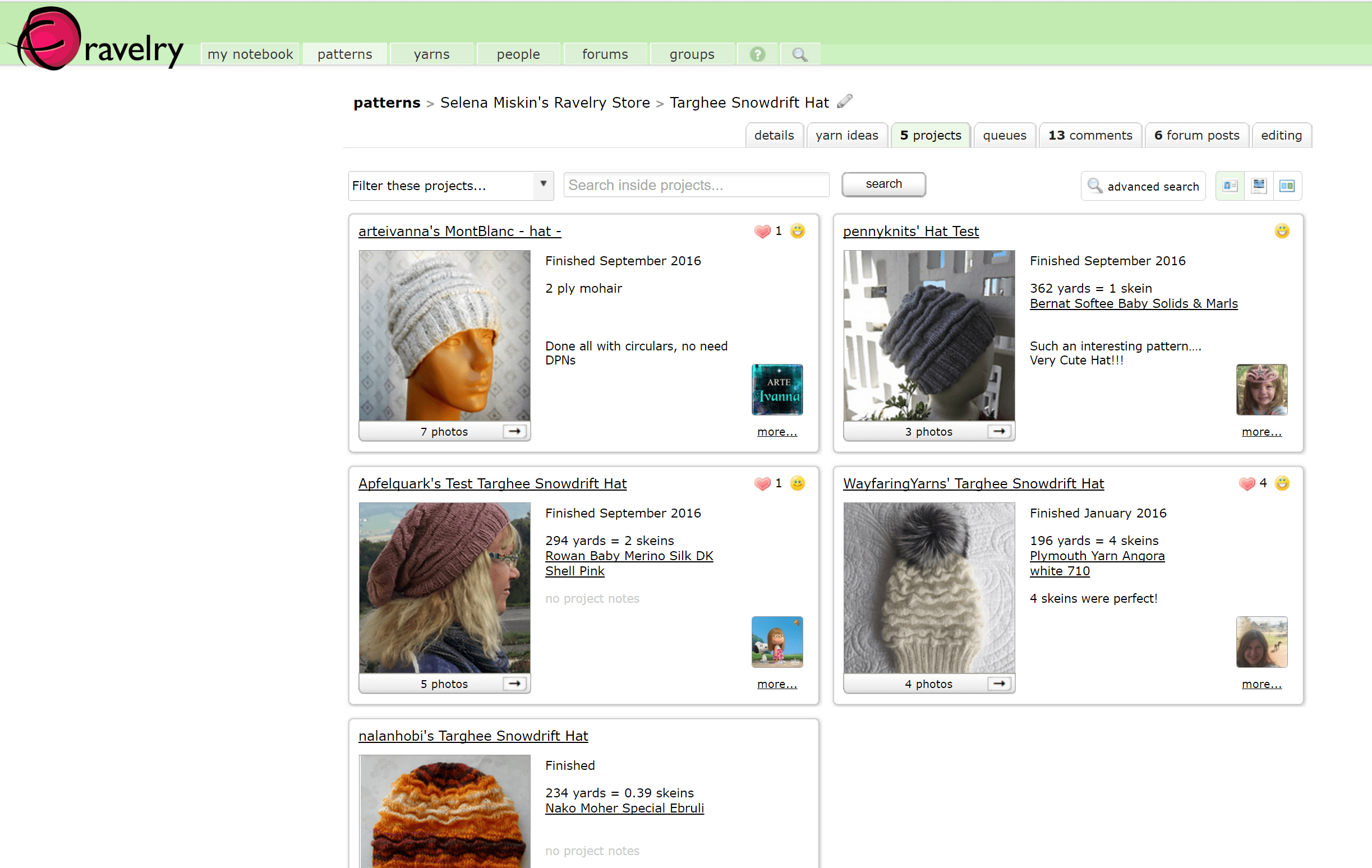This screenshot has height=868, width=1372.
Task: Click the pencil edit icon beside pattern title
Action: tap(845, 101)
